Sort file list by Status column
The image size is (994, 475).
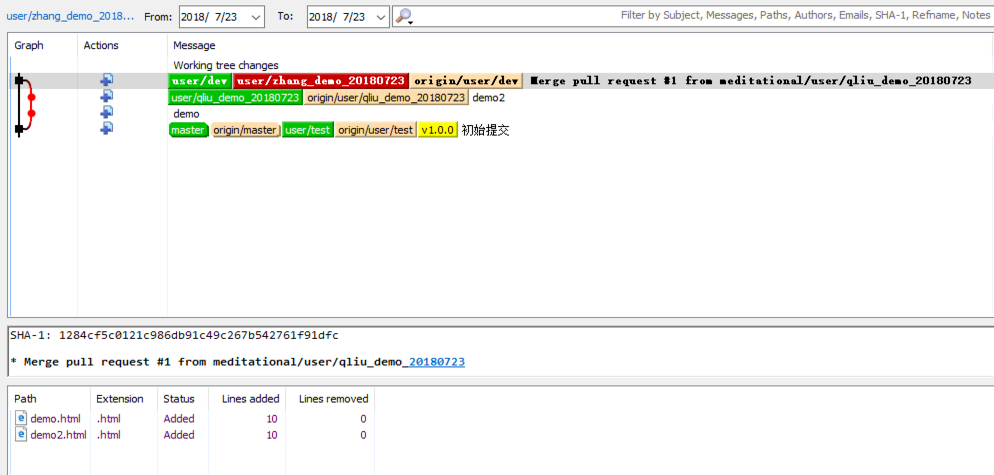pos(179,398)
